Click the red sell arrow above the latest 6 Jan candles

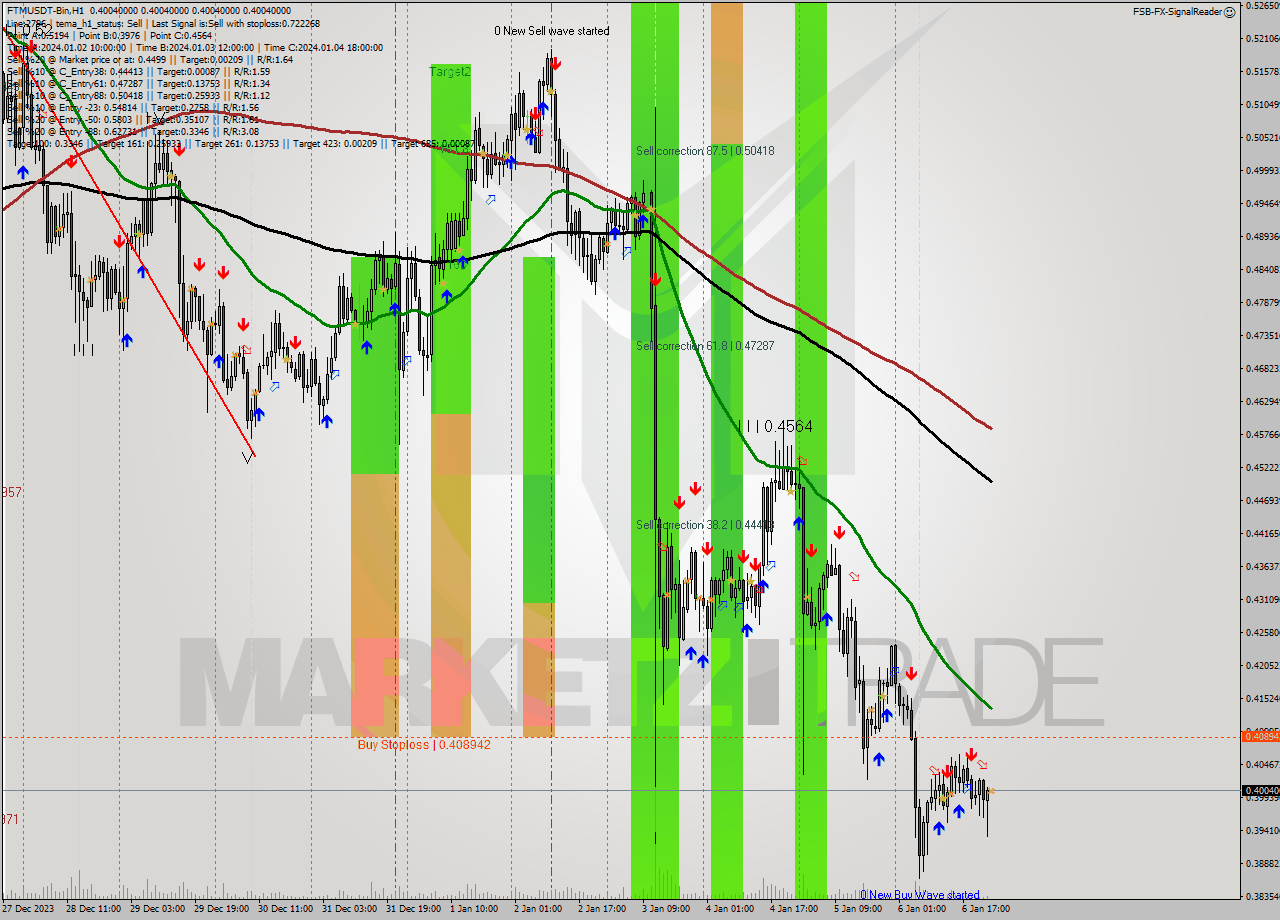coord(971,755)
